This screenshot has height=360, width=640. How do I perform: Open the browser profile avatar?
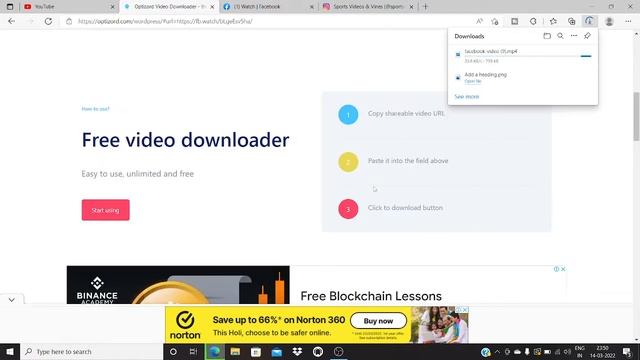coord(609,21)
